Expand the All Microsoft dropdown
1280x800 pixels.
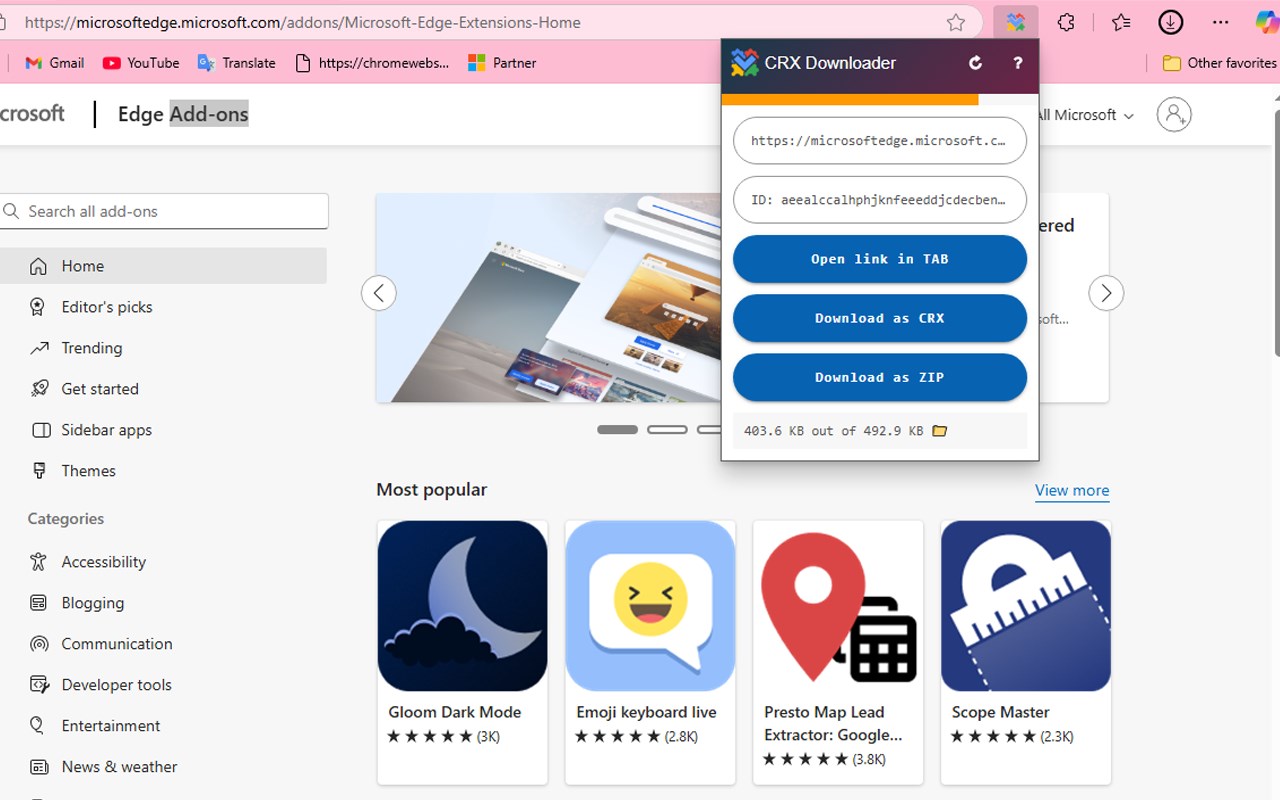coord(1086,115)
